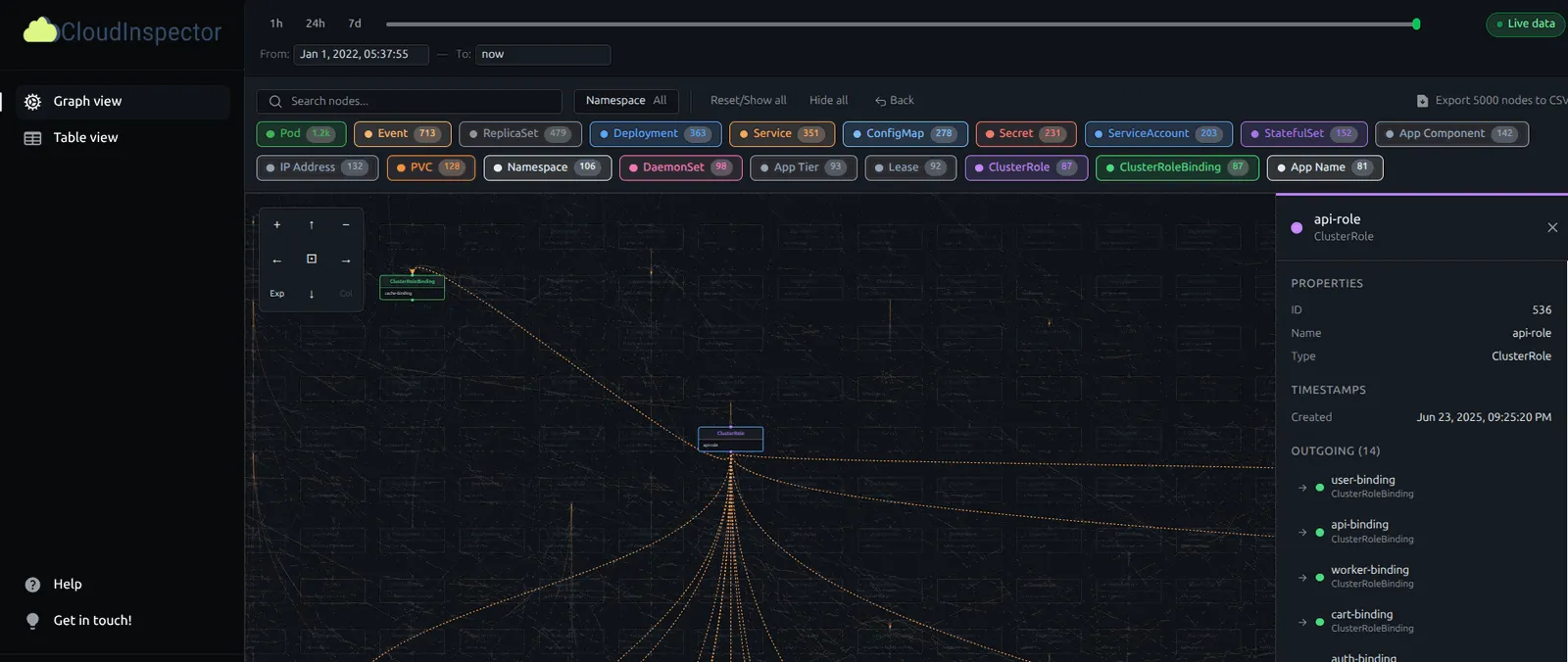Follow arrow to user-binding node
The height and width of the screenshot is (662, 1568).
[1302, 488]
